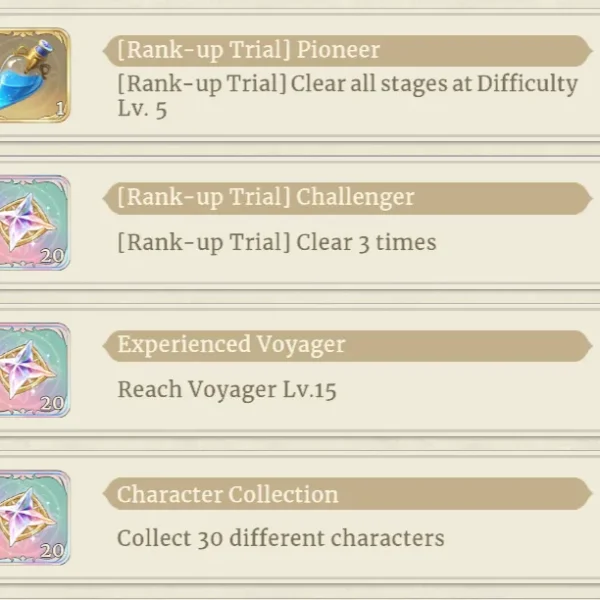Select the Challenger trial crystal reward icon

coord(34,223)
